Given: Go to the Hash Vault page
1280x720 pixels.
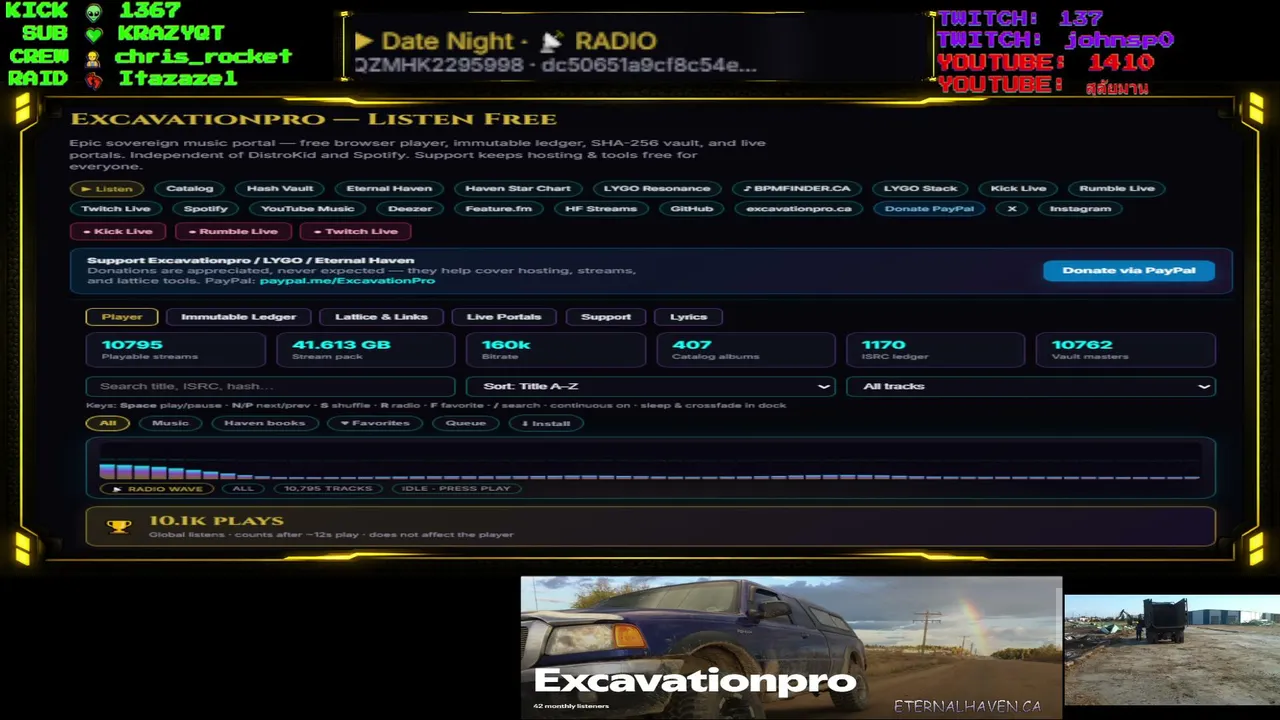Looking at the screenshot, I should (x=280, y=188).
